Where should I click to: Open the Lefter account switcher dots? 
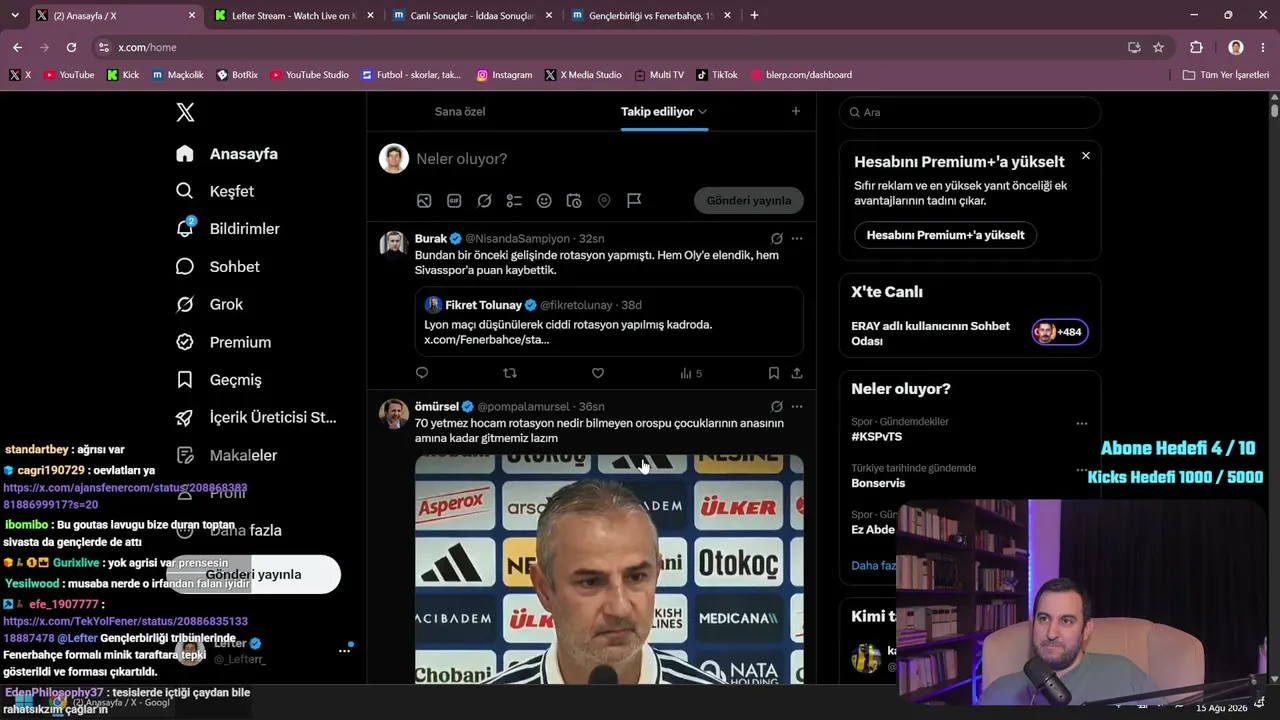(x=344, y=651)
